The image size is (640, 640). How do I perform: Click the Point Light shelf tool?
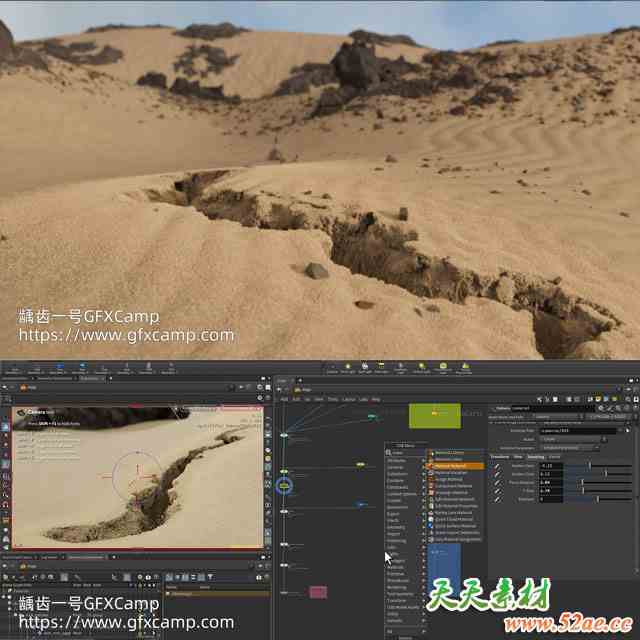[348, 368]
